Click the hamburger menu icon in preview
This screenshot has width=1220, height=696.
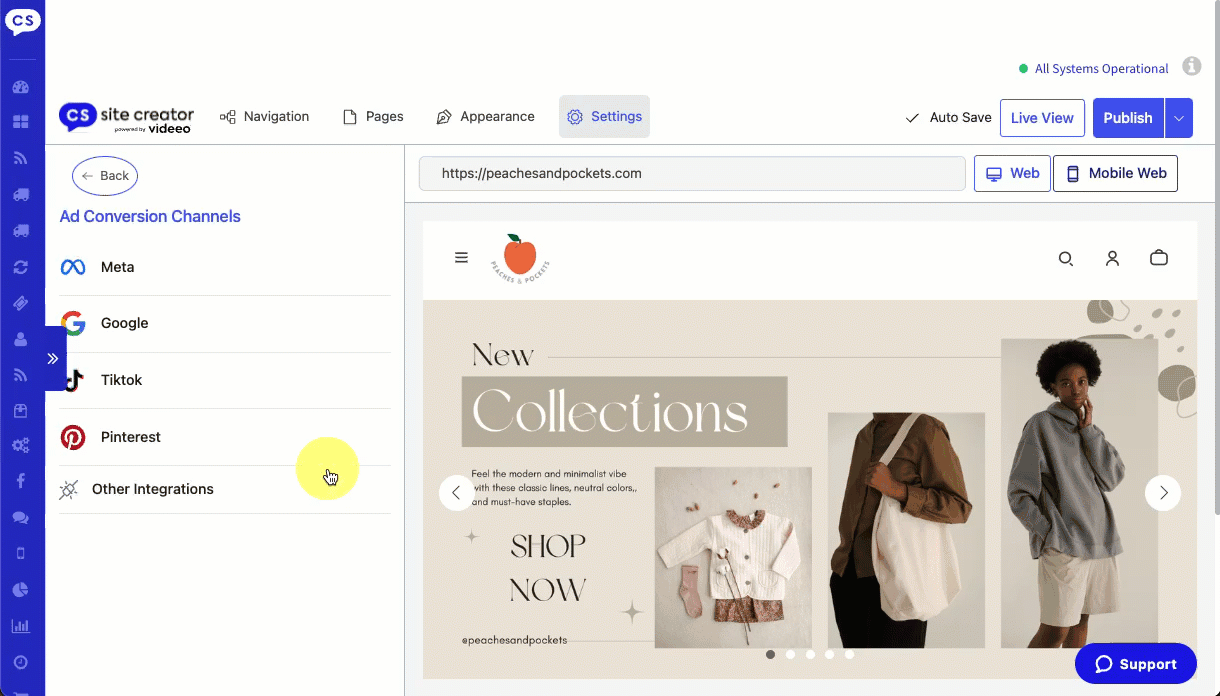click(x=461, y=258)
